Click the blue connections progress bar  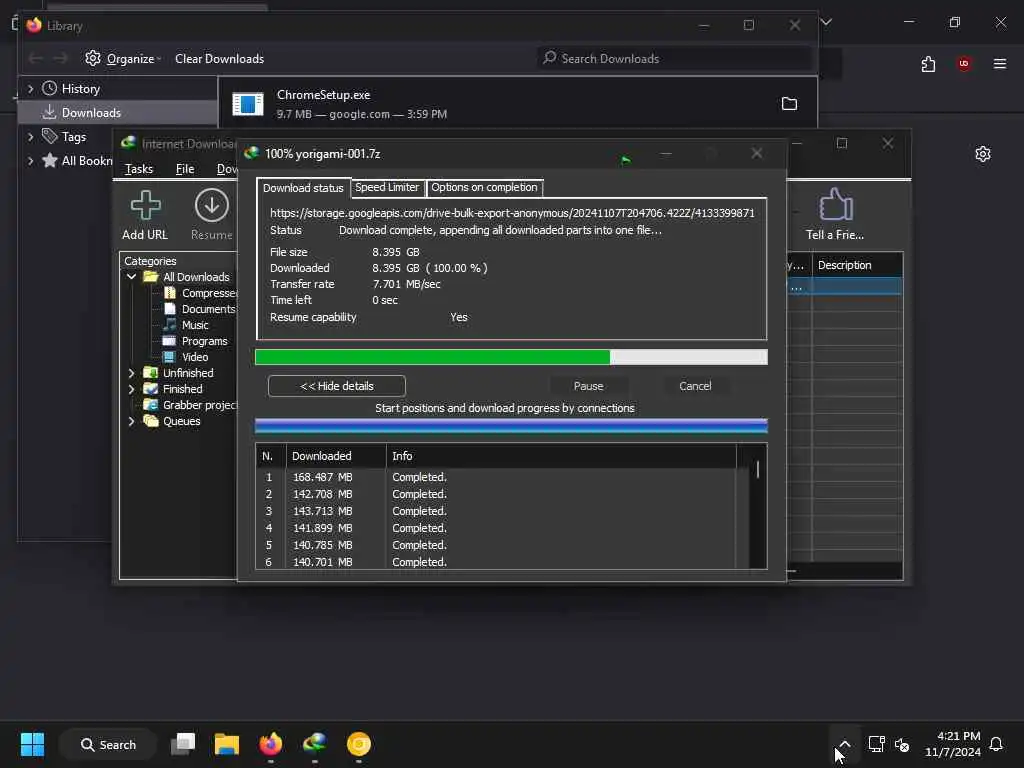(x=511, y=426)
